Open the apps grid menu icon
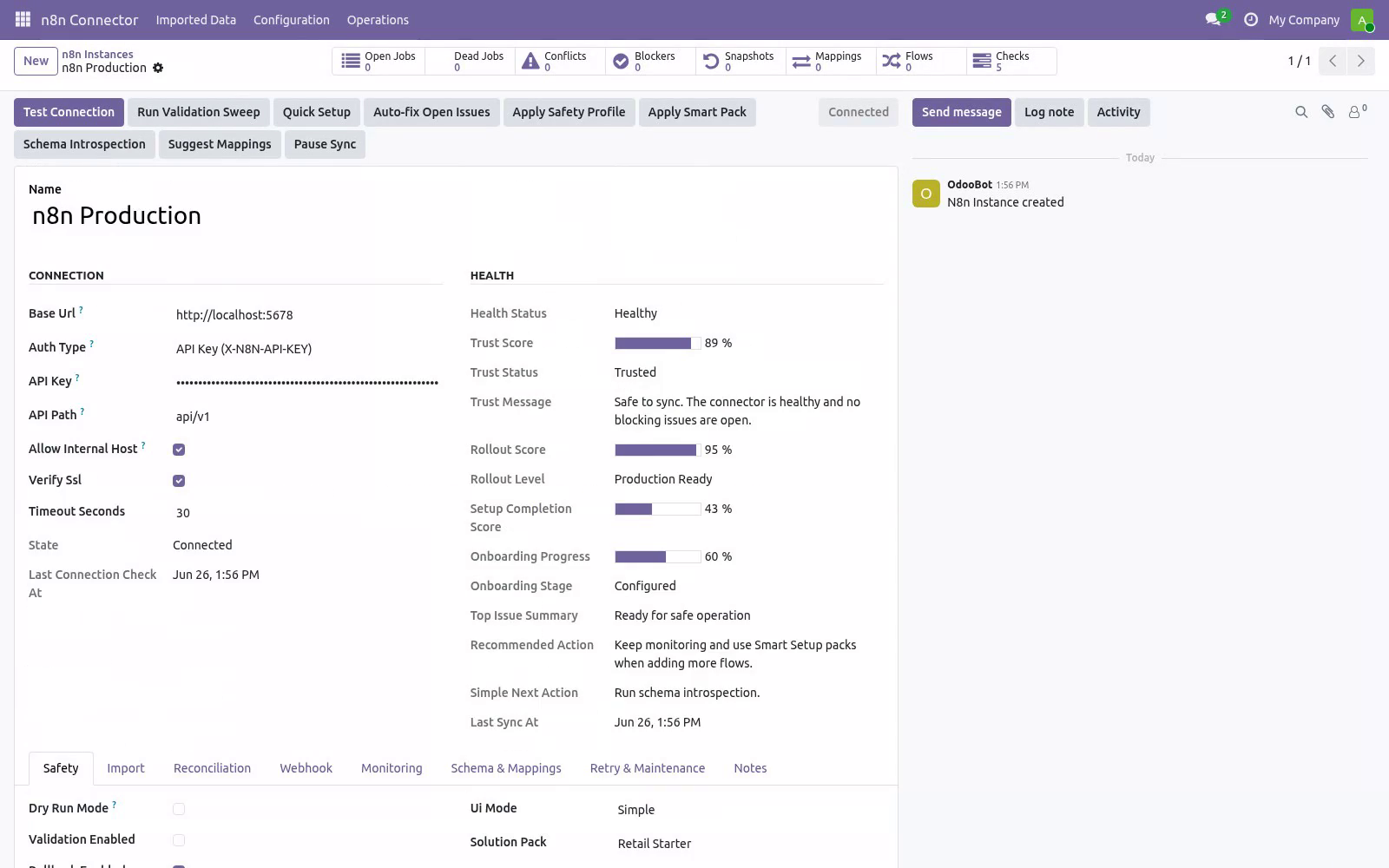The height and width of the screenshot is (868, 1389). [23, 19]
